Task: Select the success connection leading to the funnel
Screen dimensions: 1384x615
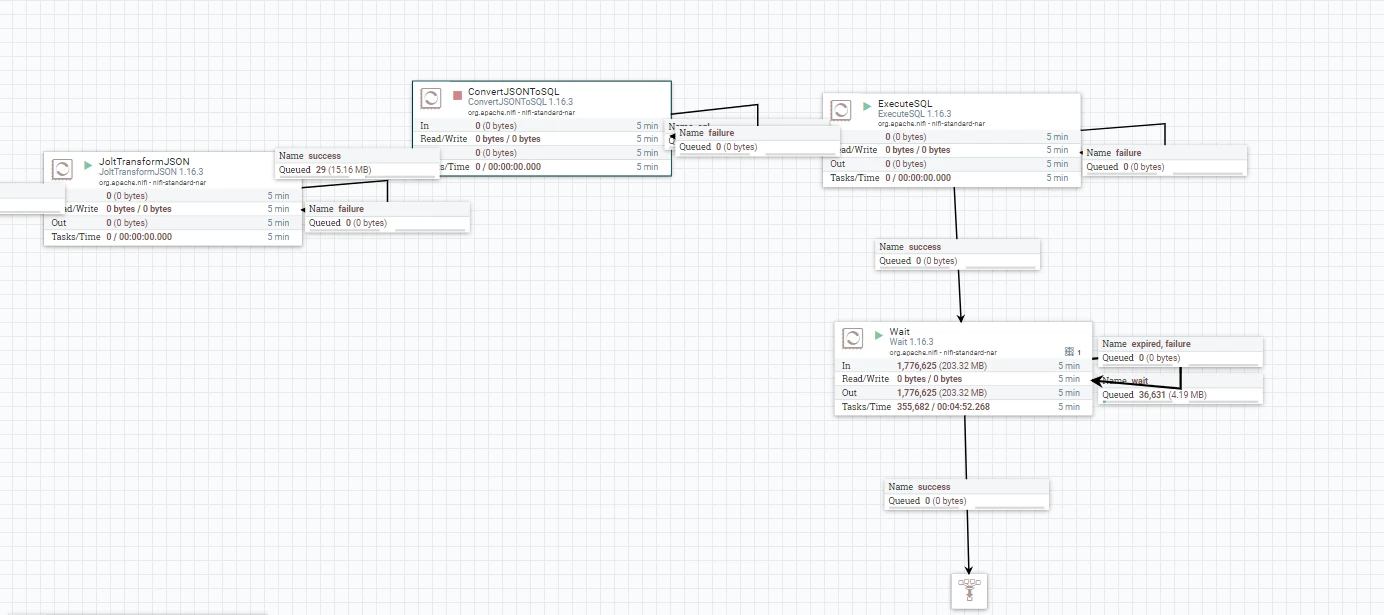Action: tap(967, 494)
